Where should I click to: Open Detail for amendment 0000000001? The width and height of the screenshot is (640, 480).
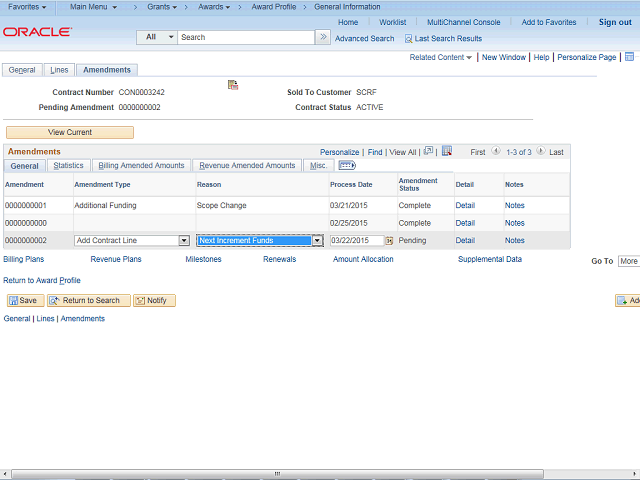(465, 205)
